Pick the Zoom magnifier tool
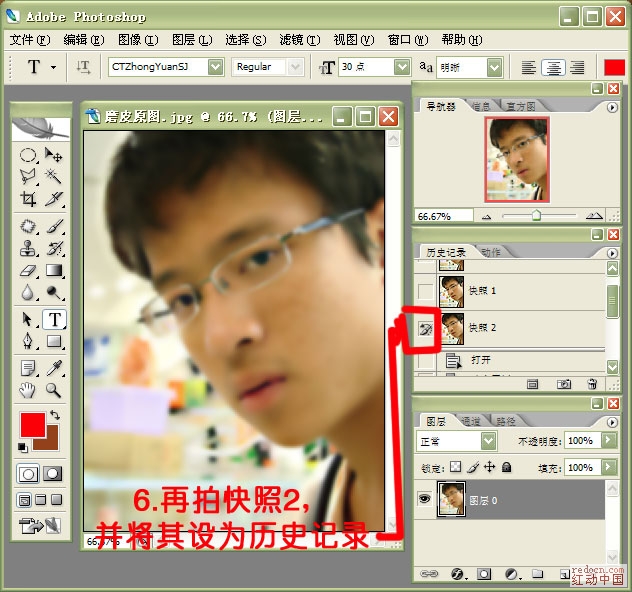Screen dimensions: 632x592 [53, 390]
